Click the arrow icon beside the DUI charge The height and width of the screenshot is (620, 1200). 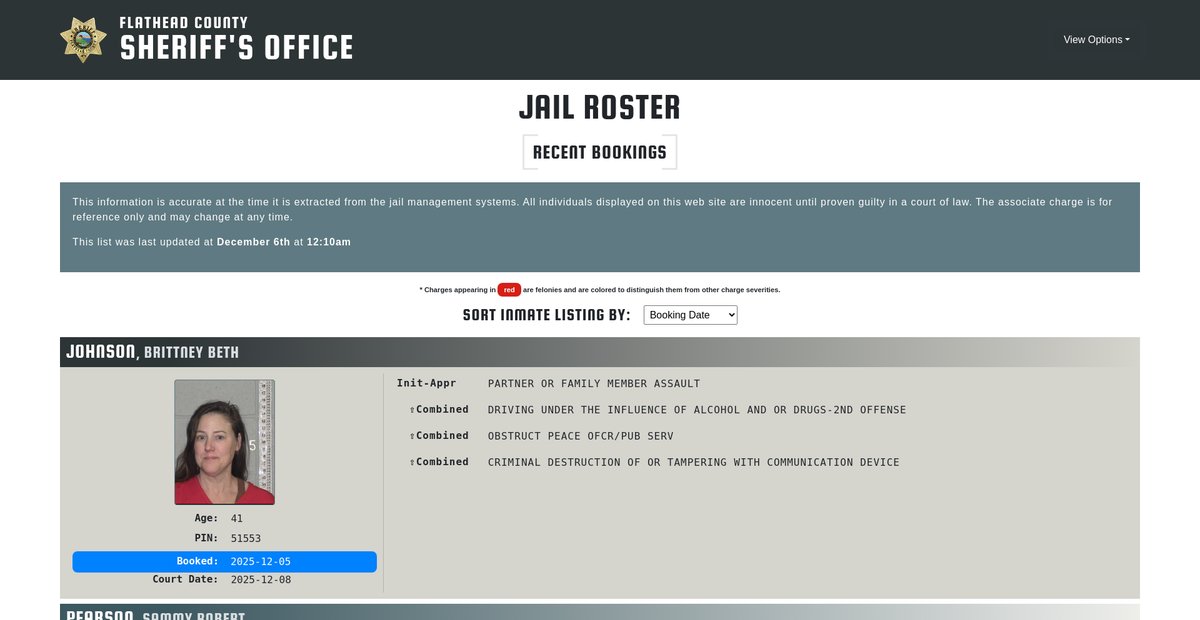(412, 410)
